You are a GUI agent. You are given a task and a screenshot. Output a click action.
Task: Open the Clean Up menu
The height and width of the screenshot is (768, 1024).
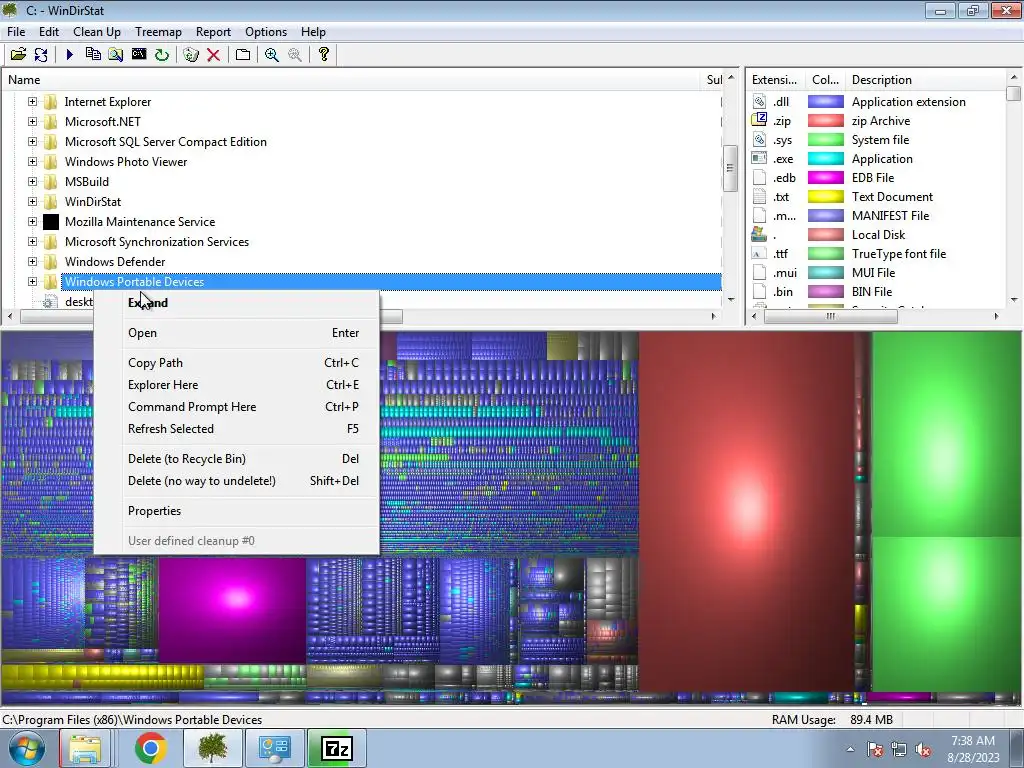coord(97,32)
